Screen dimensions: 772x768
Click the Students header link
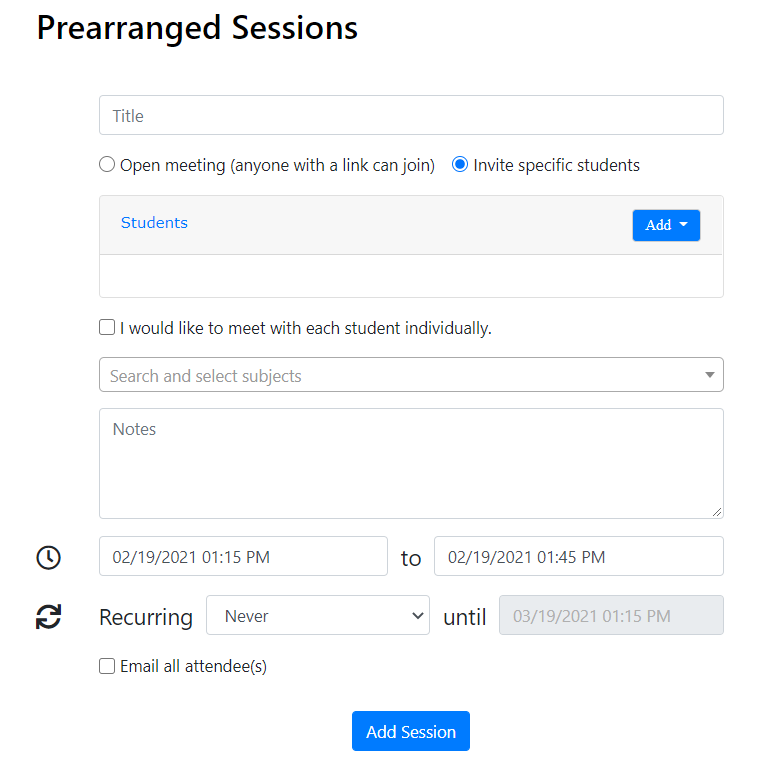(154, 223)
